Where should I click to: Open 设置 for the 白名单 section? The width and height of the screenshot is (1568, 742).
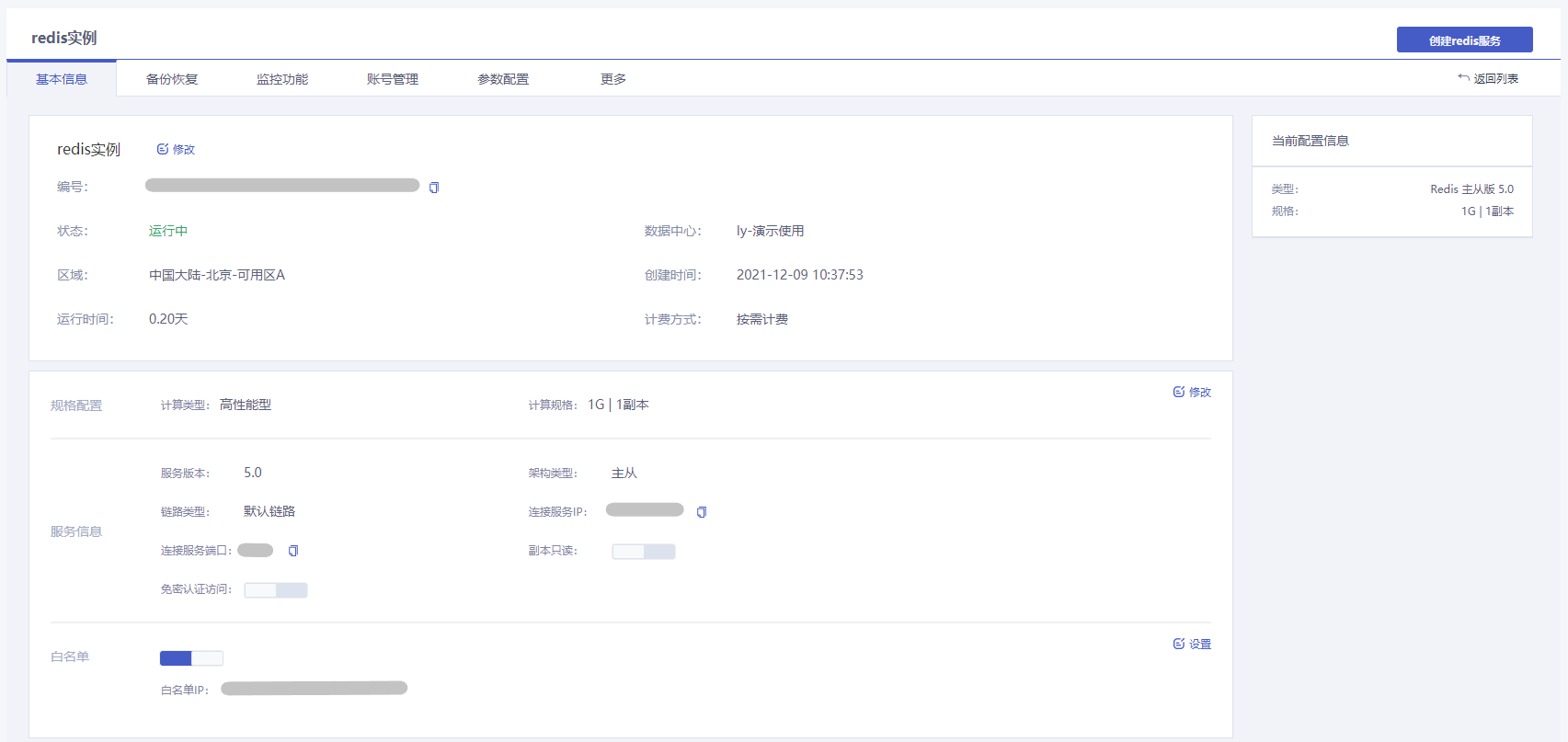pos(1192,644)
